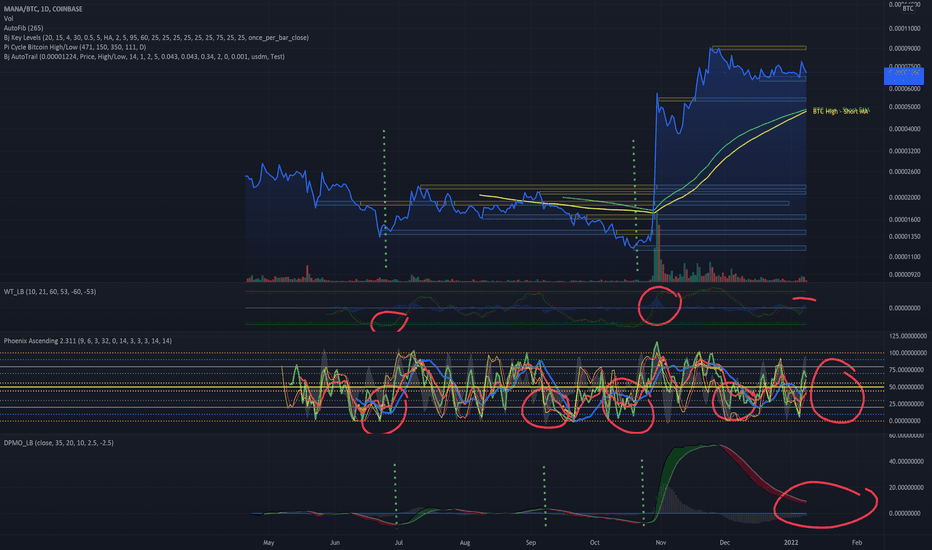Click Phoenix axis value 75.00000000
932x550 pixels.
coord(907,370)
